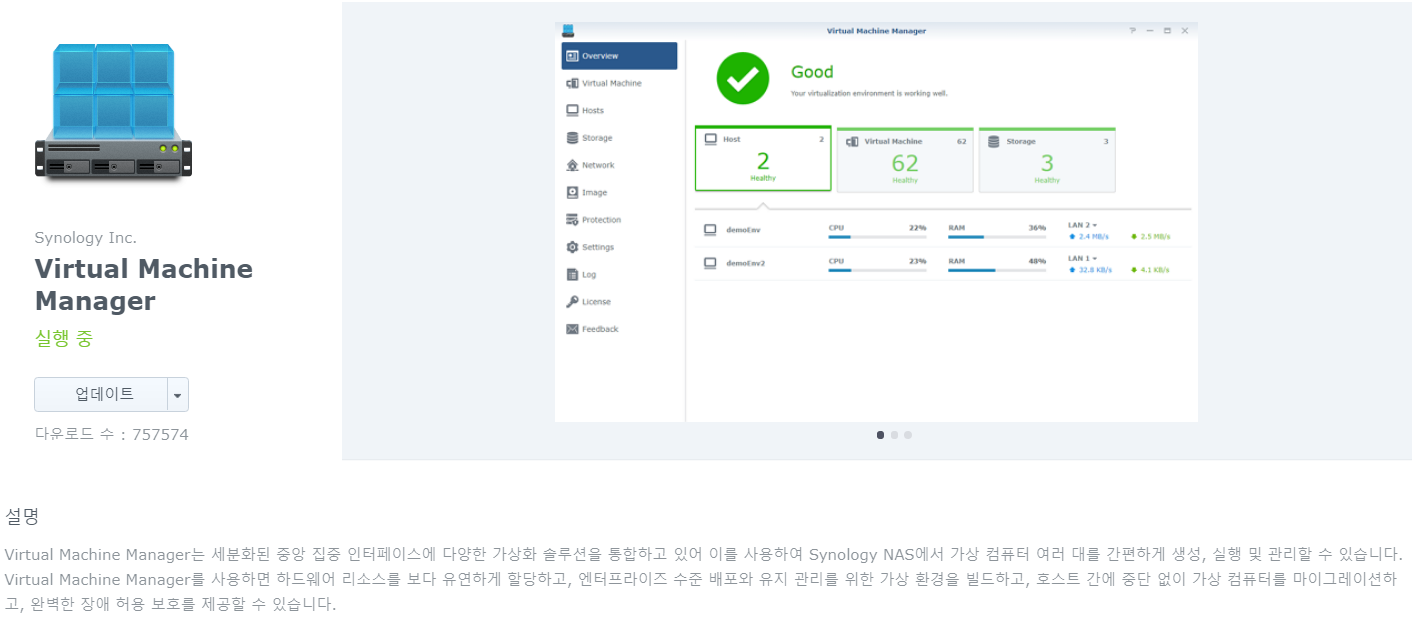This screenshot has width=1415, height=637.
Task: Click the License label in preview sidebar
Action: tap(596, 302)
